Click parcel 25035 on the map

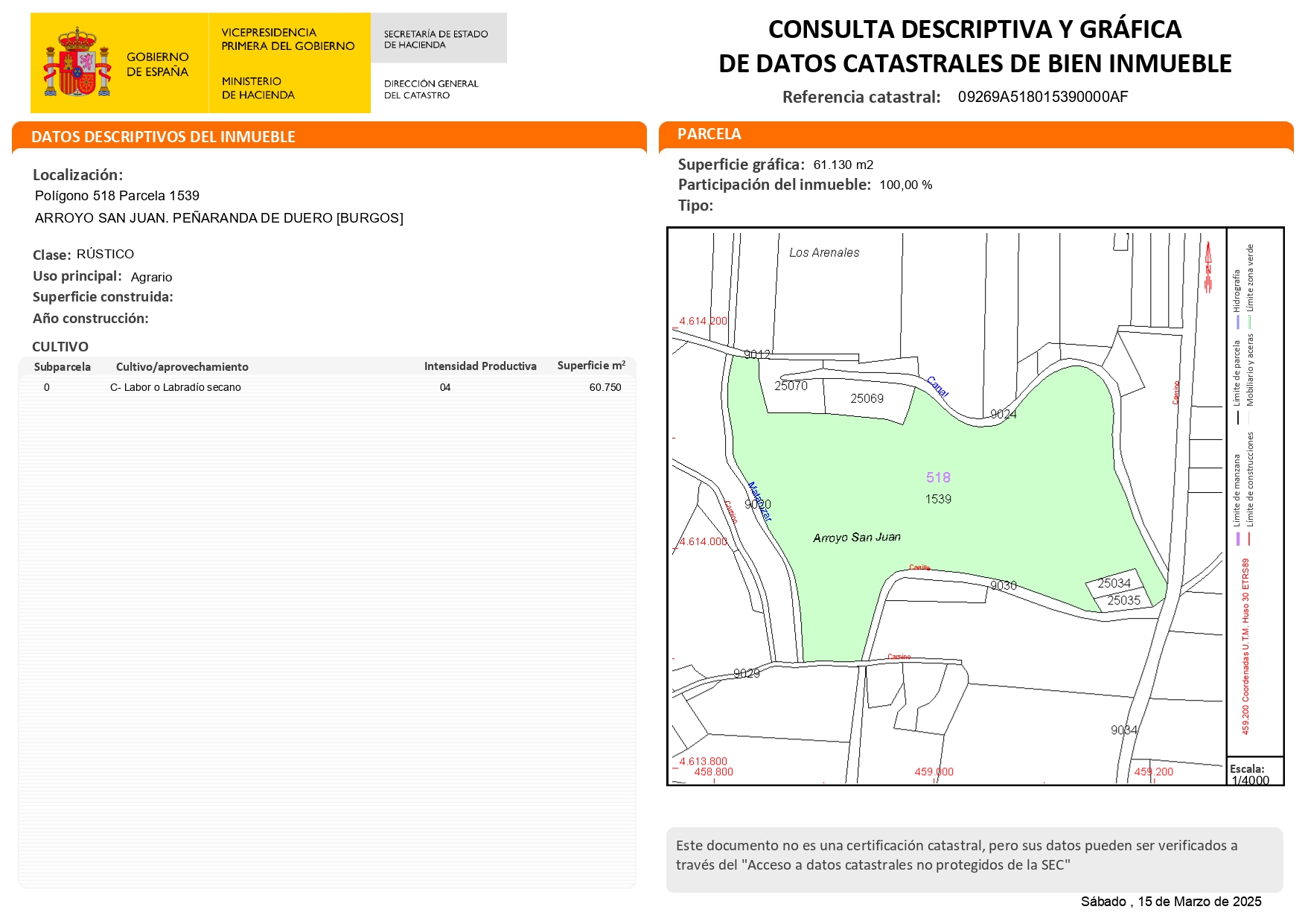tap(1123, 600)
